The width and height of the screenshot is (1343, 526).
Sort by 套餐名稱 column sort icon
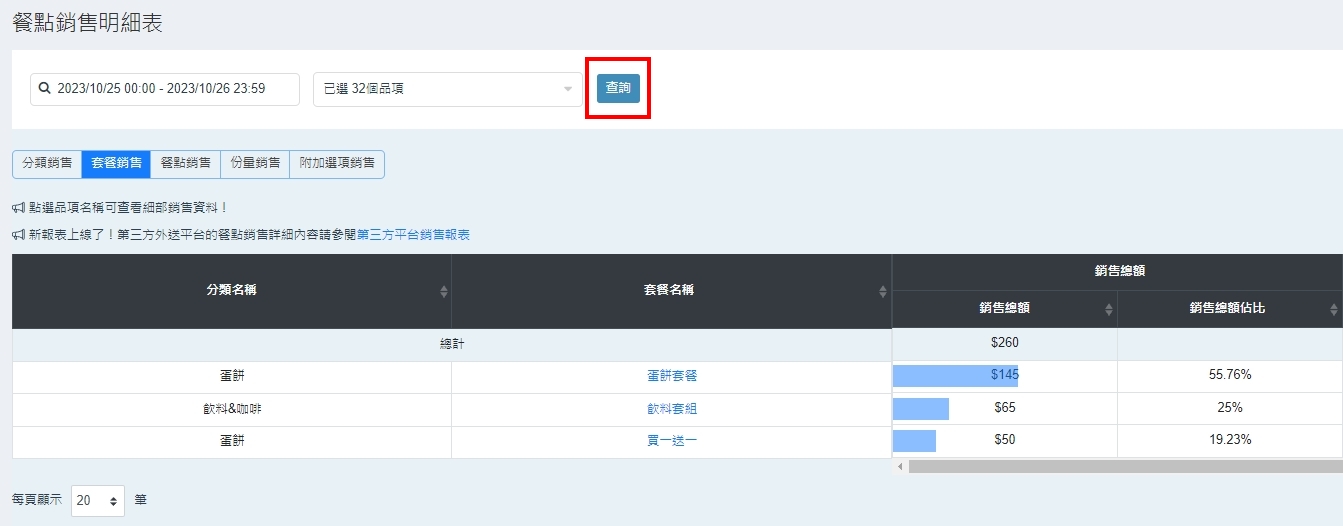coord(882,291)
